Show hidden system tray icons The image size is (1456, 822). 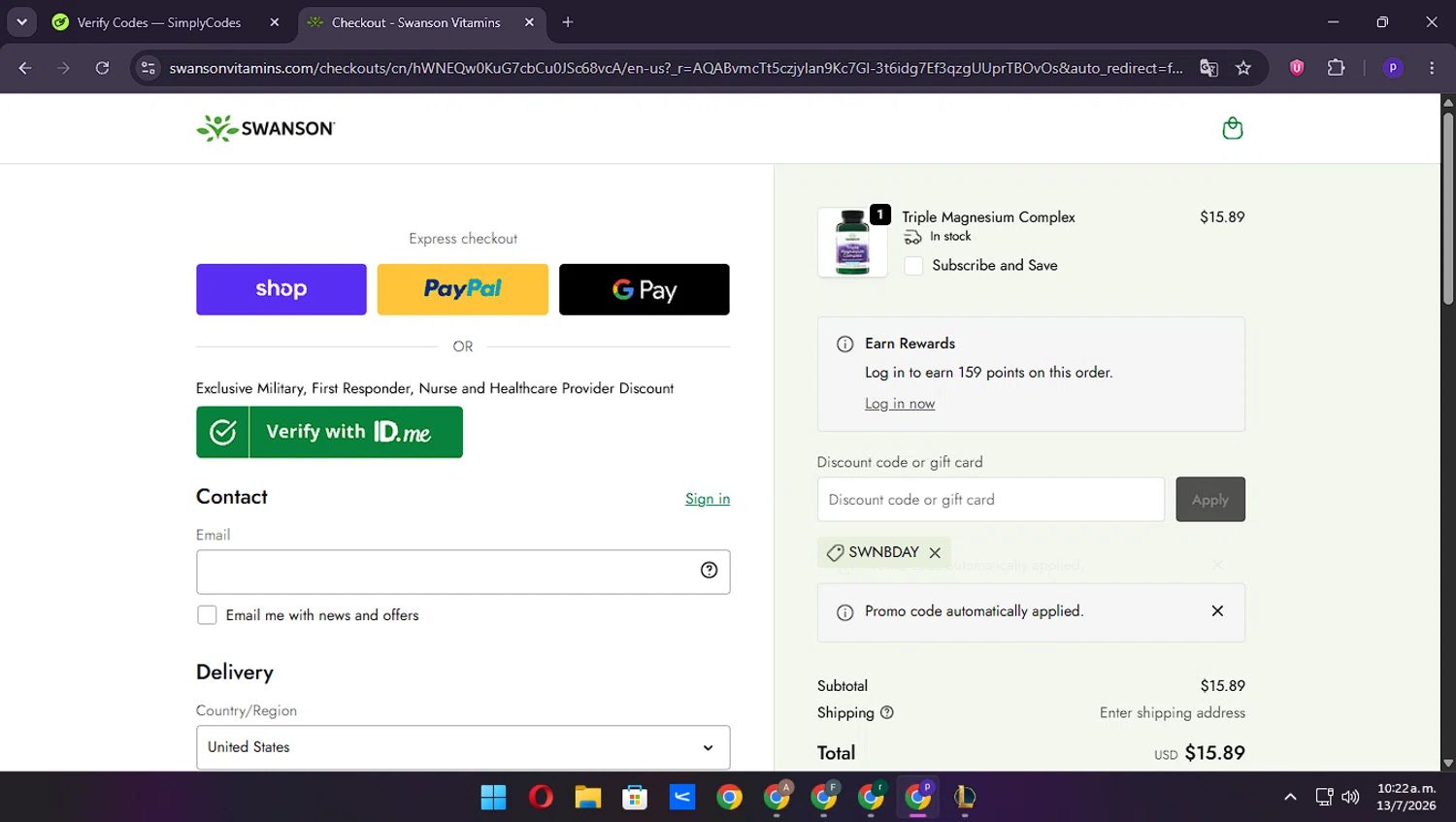[x=1290, y=797]
